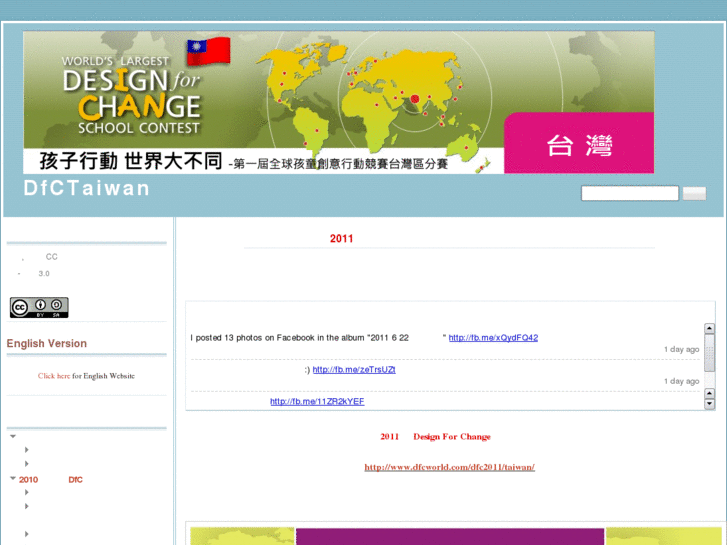Open the DfCTaiwan site title link

coord(87,188)
